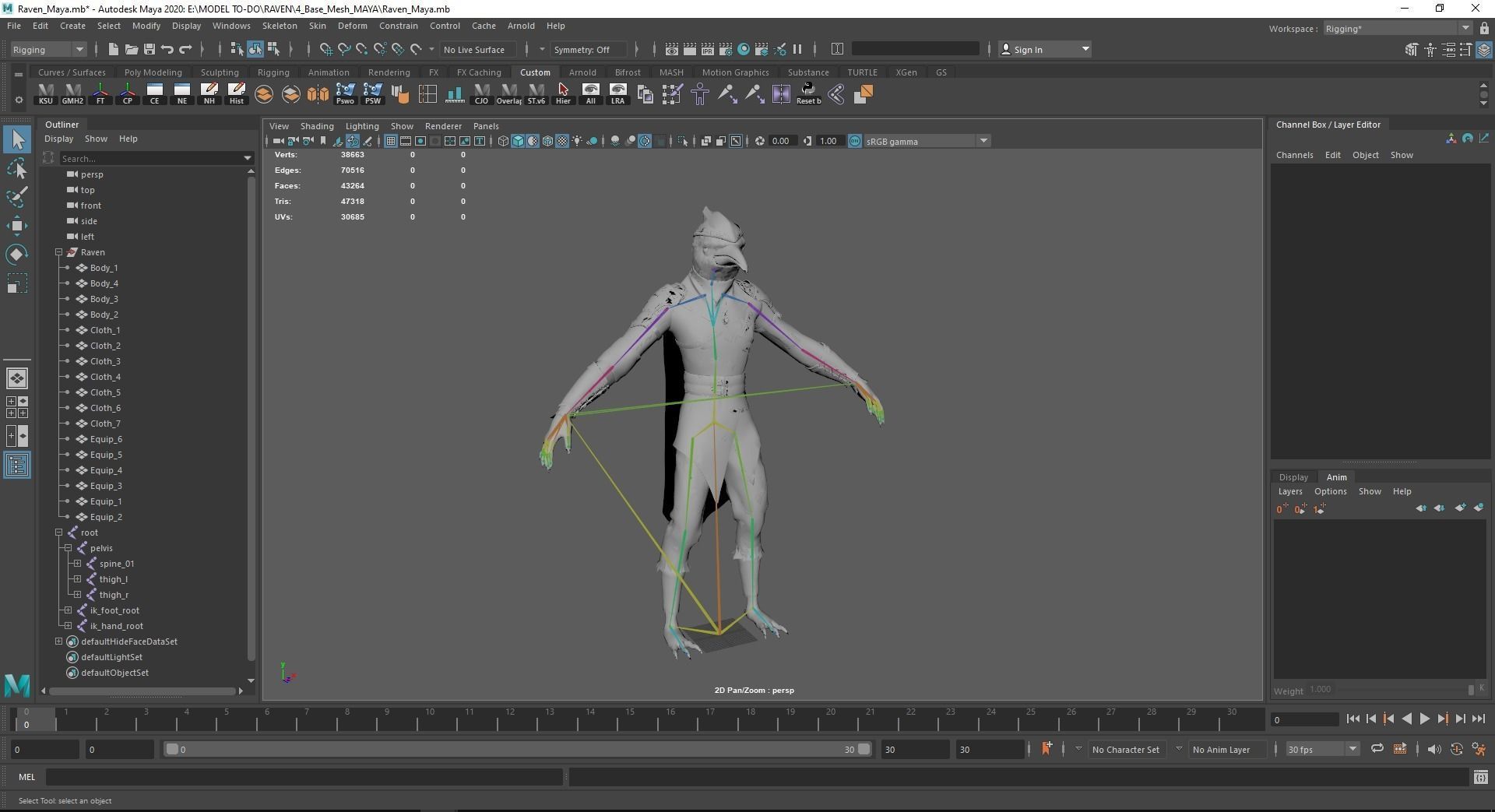Image resolution: width=1495 pixels, height=812 pixels.
Task: Click the KSU shelf button
Action: (x=46, y=94)
